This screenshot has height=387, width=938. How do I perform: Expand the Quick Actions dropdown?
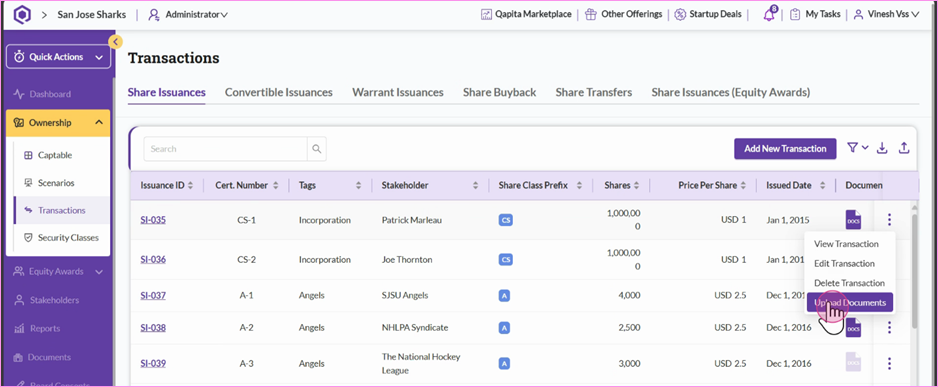[59, 57]
